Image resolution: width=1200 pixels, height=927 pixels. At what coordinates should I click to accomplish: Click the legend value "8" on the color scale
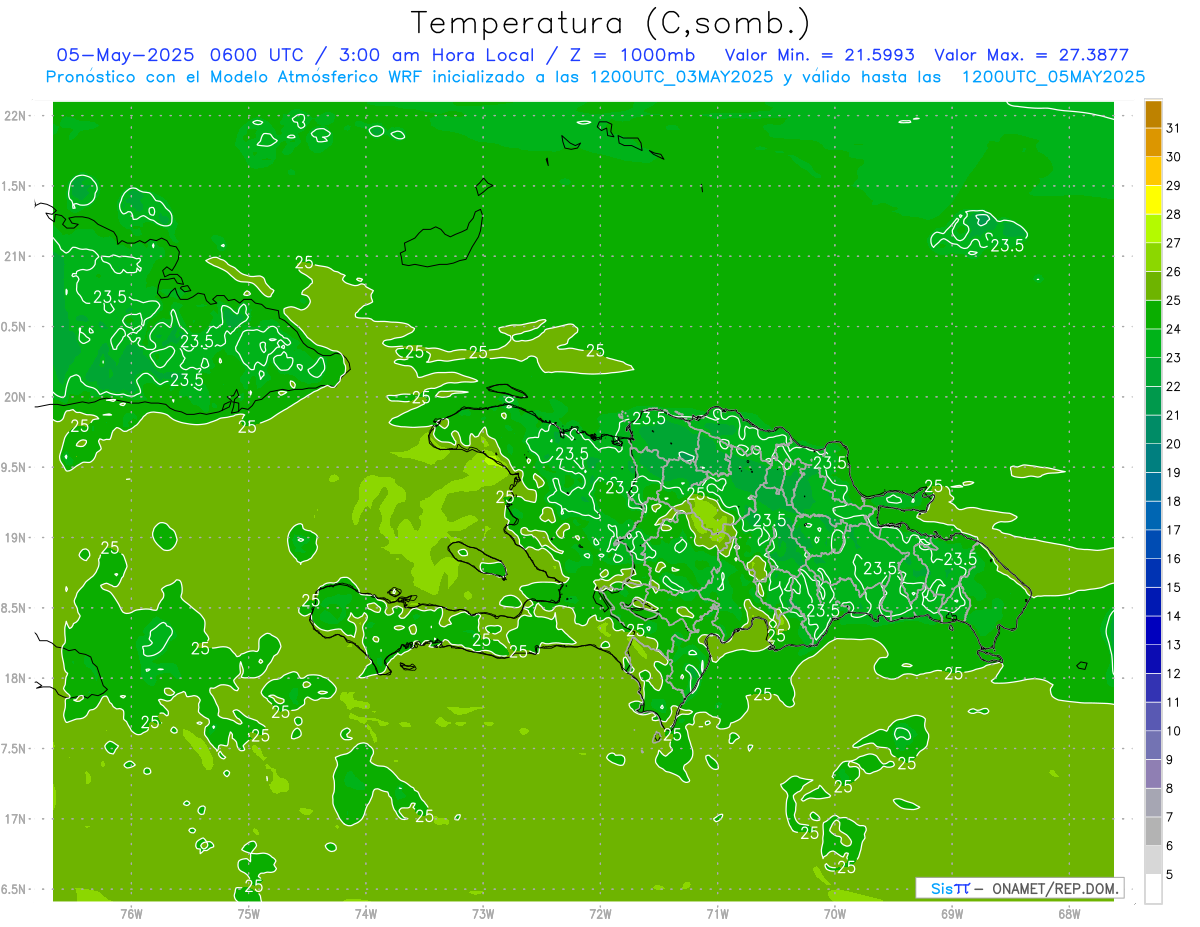pos(1170,788)
